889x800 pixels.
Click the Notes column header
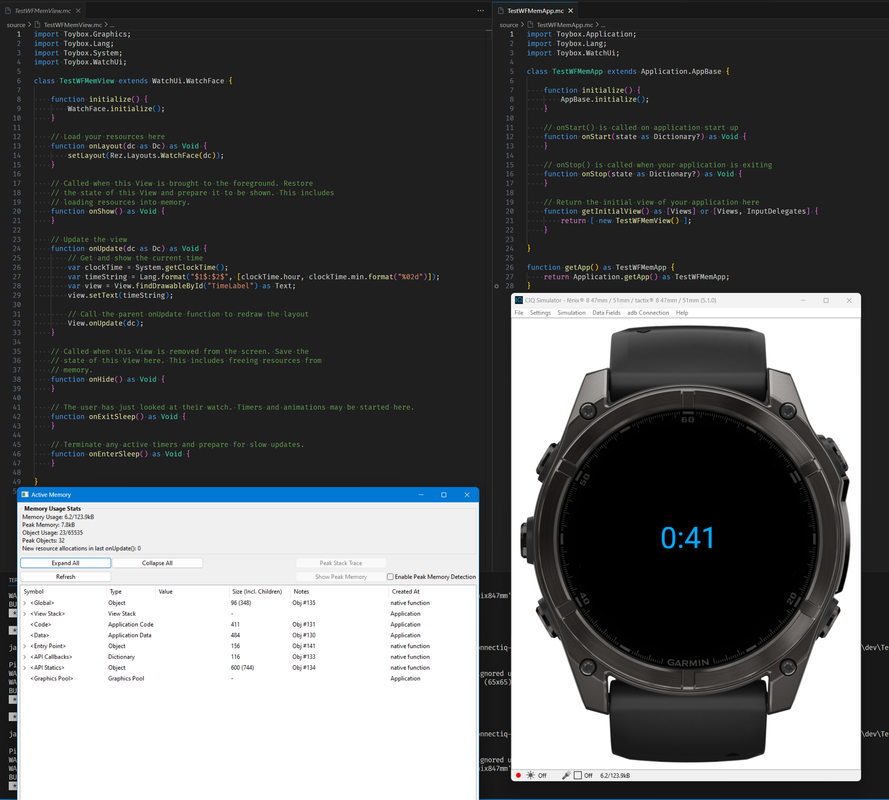(338, 591)
